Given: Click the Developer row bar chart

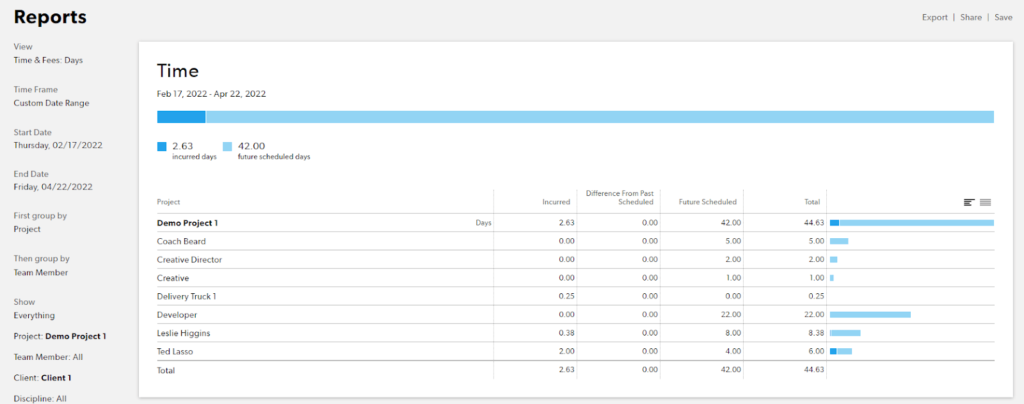Looking at the screenshot, I should click(870, 315).
